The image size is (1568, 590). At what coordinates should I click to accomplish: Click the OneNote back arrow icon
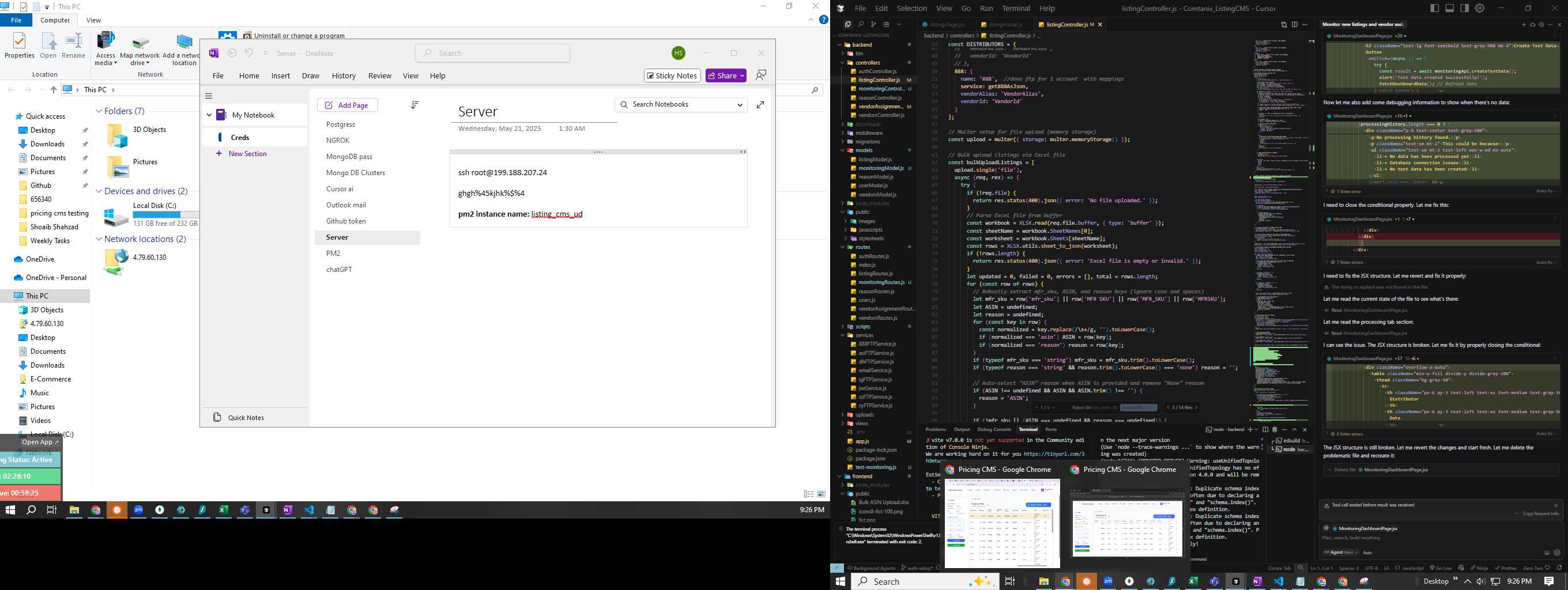point(232,54)
